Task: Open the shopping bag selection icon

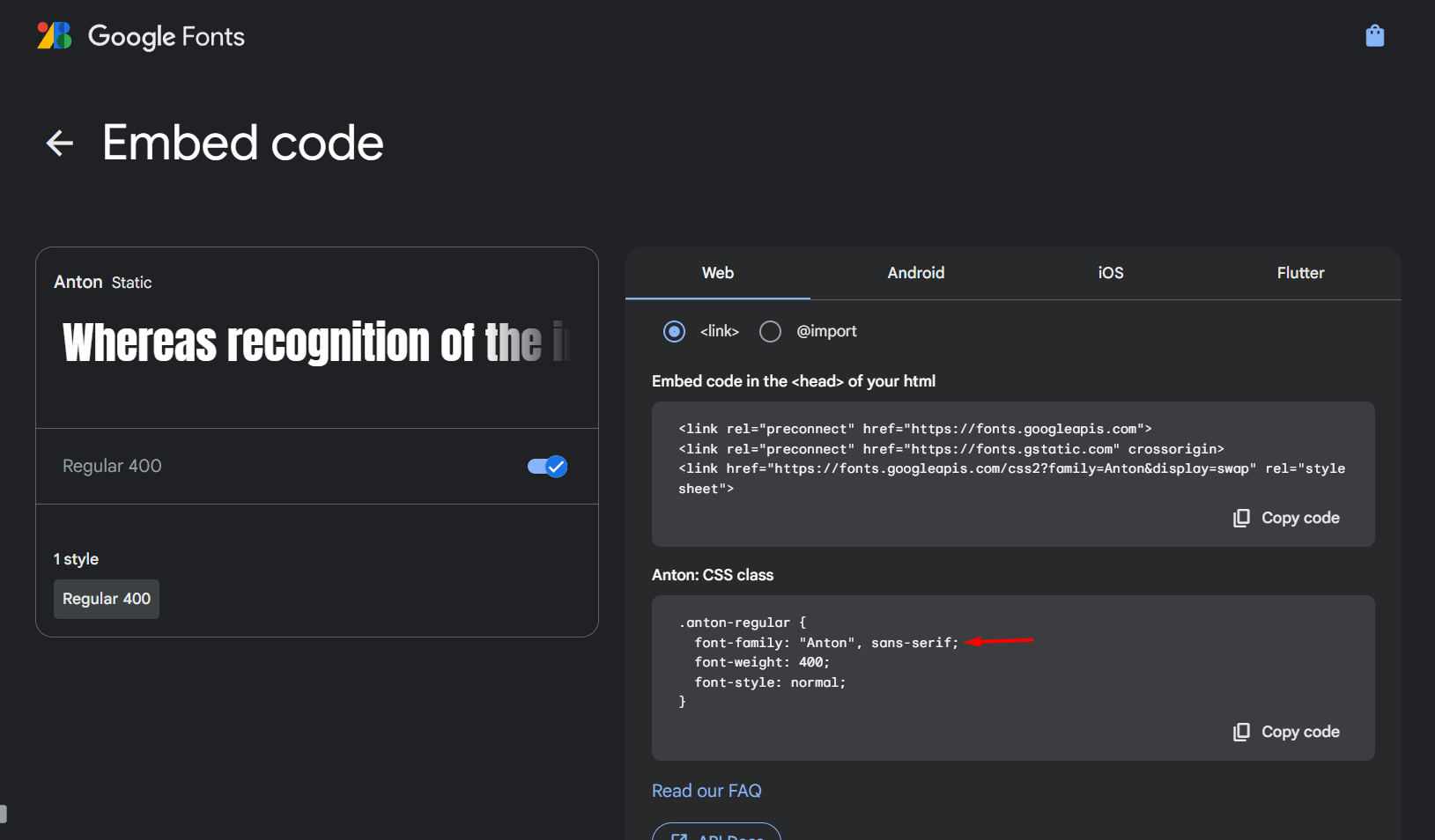Action: (x=1374, y=35)
